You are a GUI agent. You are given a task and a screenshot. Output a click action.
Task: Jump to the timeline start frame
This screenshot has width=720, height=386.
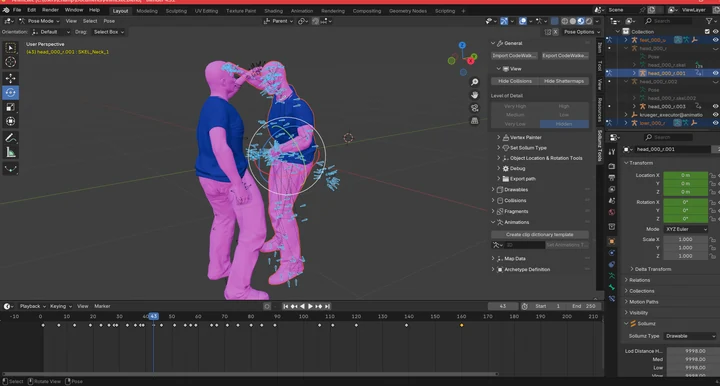tap(286, 306)
